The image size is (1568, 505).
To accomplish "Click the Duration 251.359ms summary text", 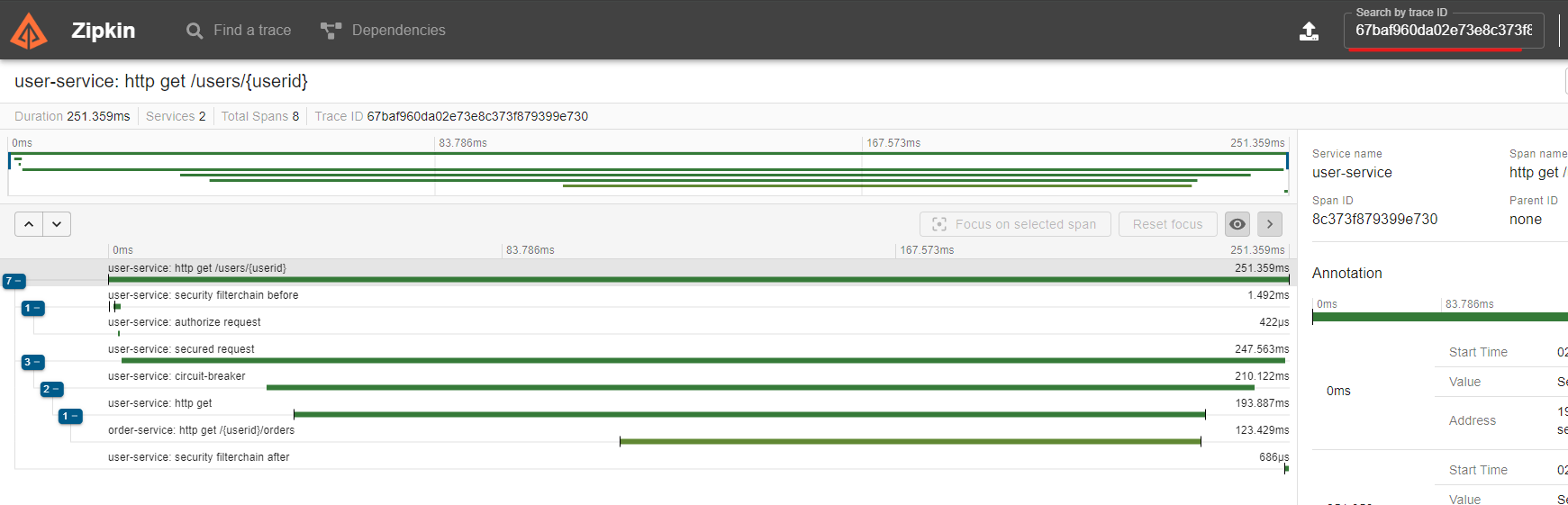I will [72, 116].
